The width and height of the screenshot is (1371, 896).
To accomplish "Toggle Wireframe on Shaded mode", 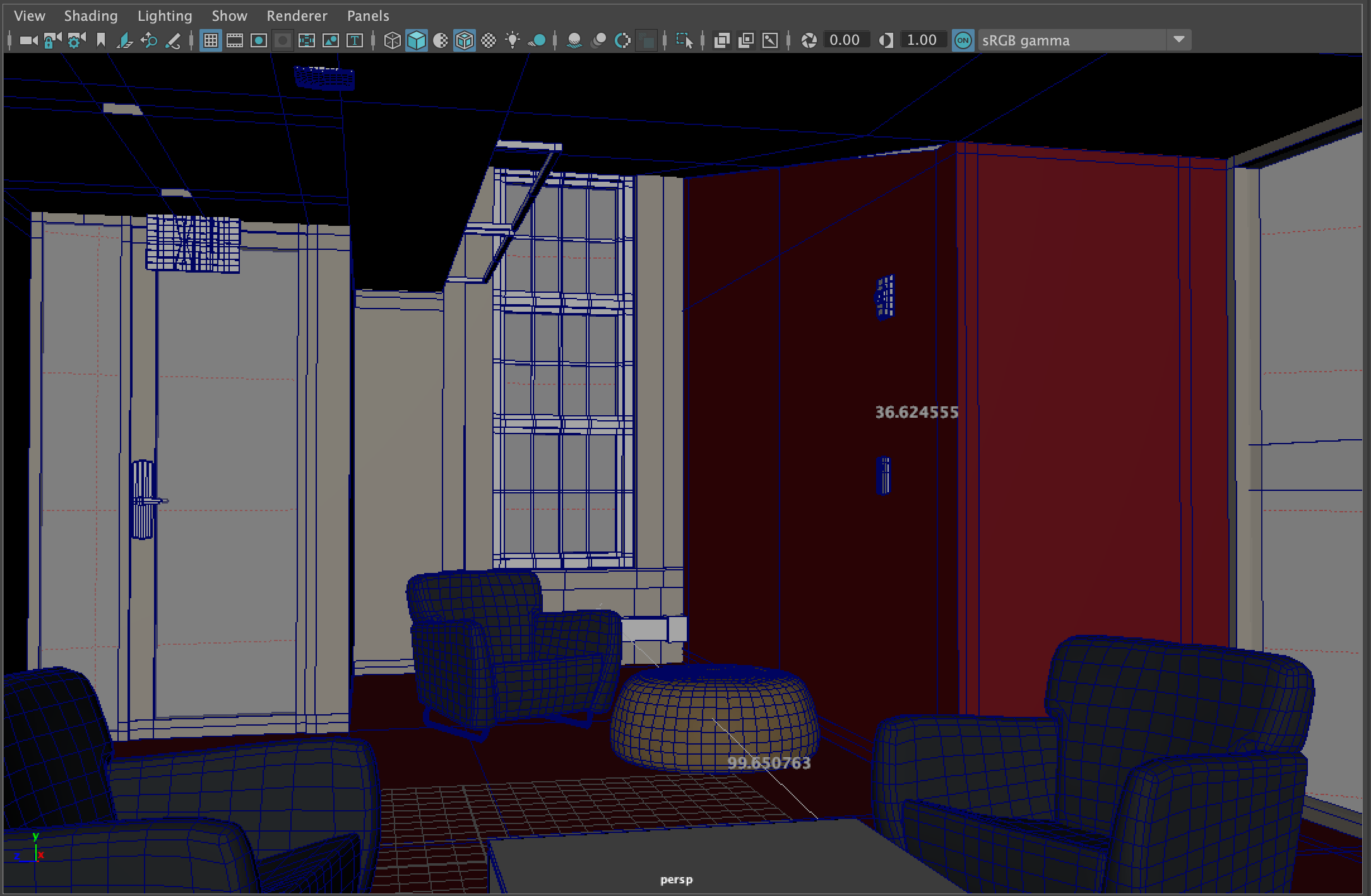I will pos(465,40).
